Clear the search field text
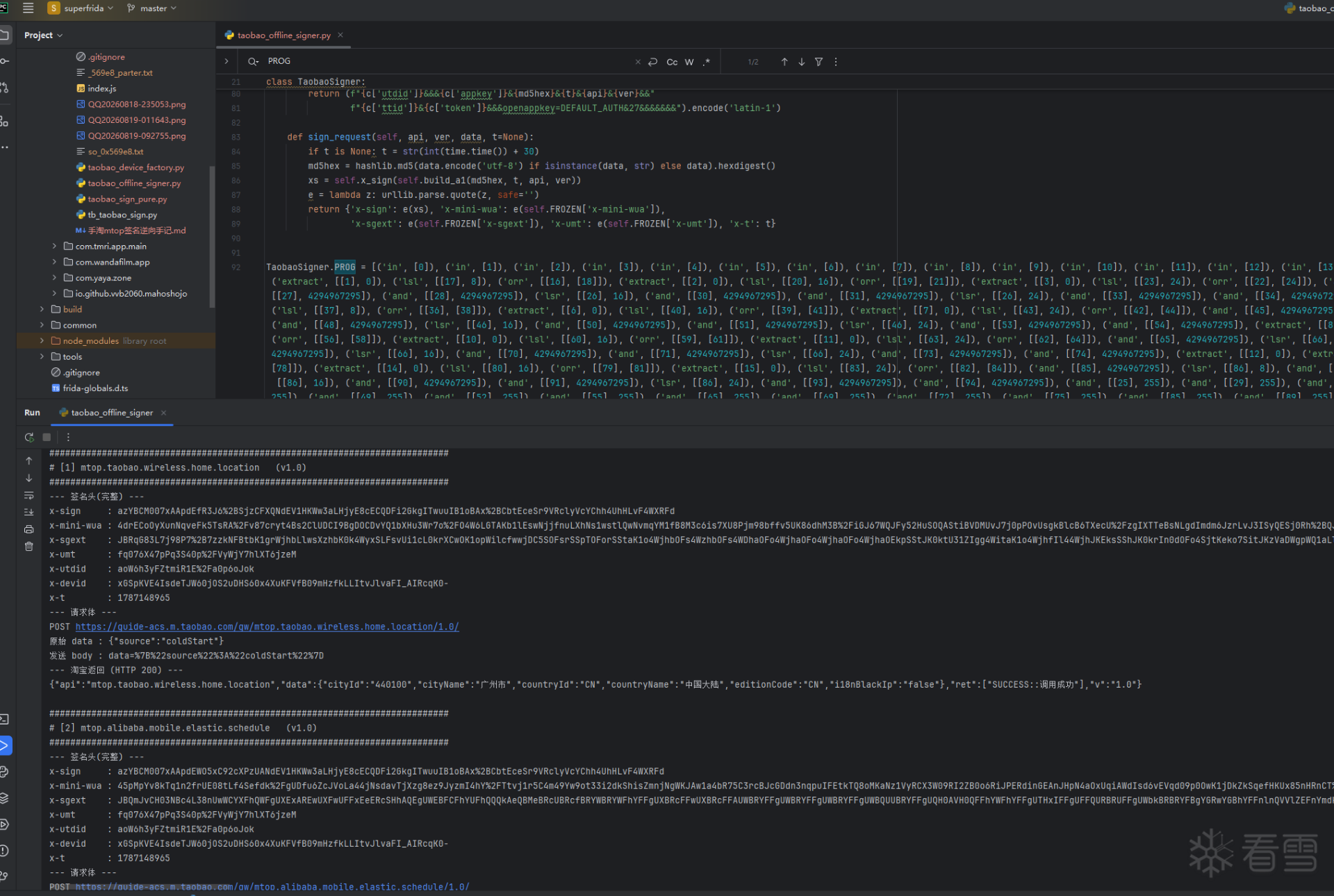The image size is (1334, 896). tap(638, 62)
